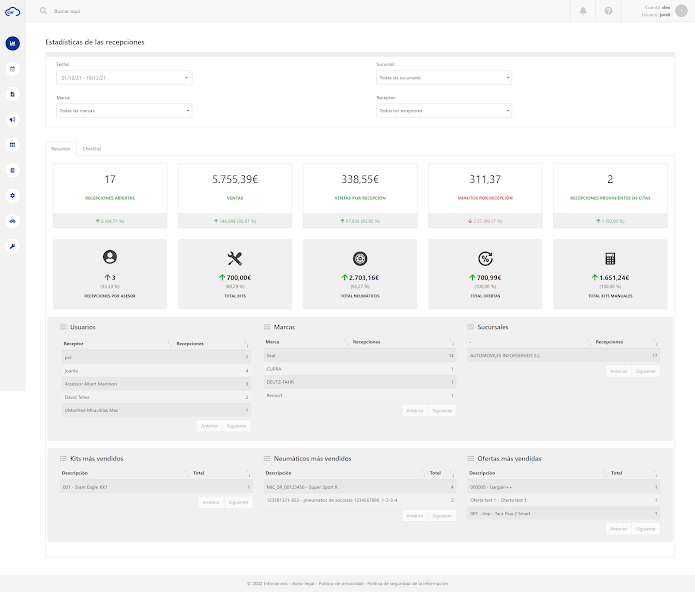Click the Buscar aquí search field
Image resolution: width=695 pixels, height=592 pixels.
click(100, 11)
